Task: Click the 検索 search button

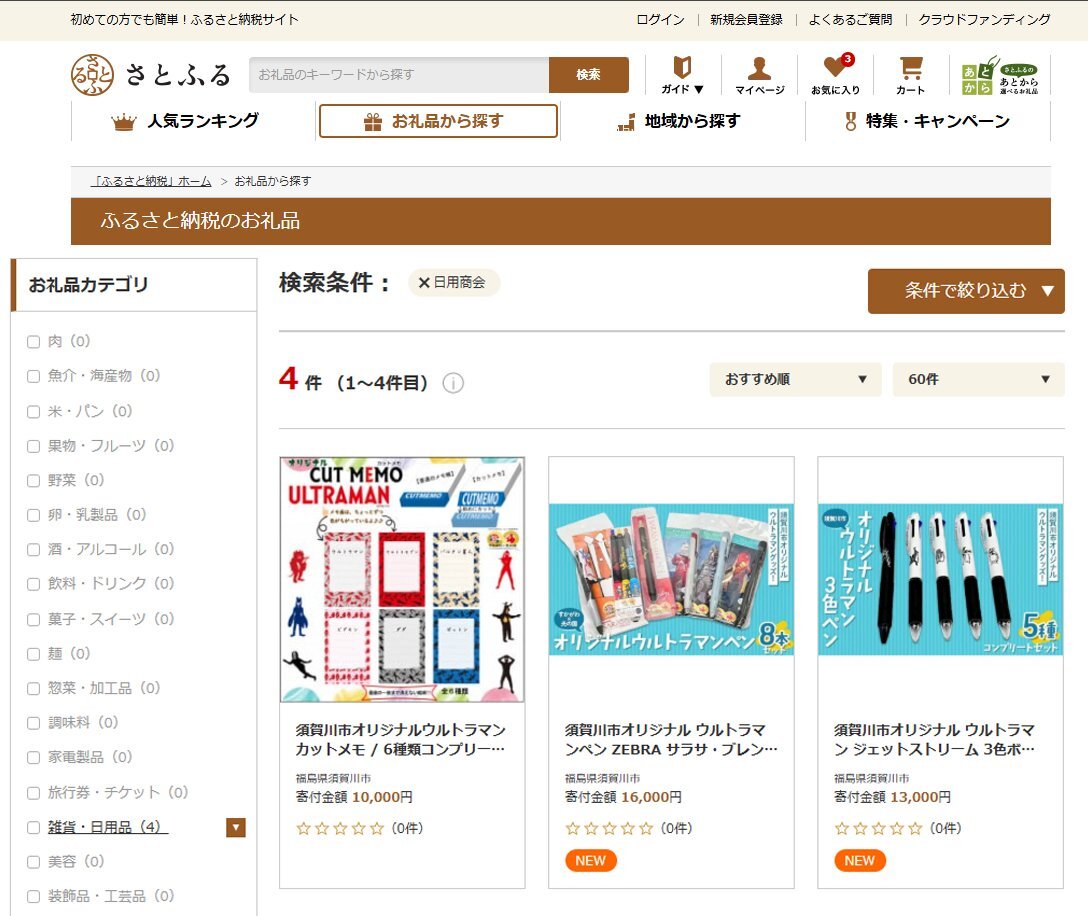Action: (x=588, y=75)
